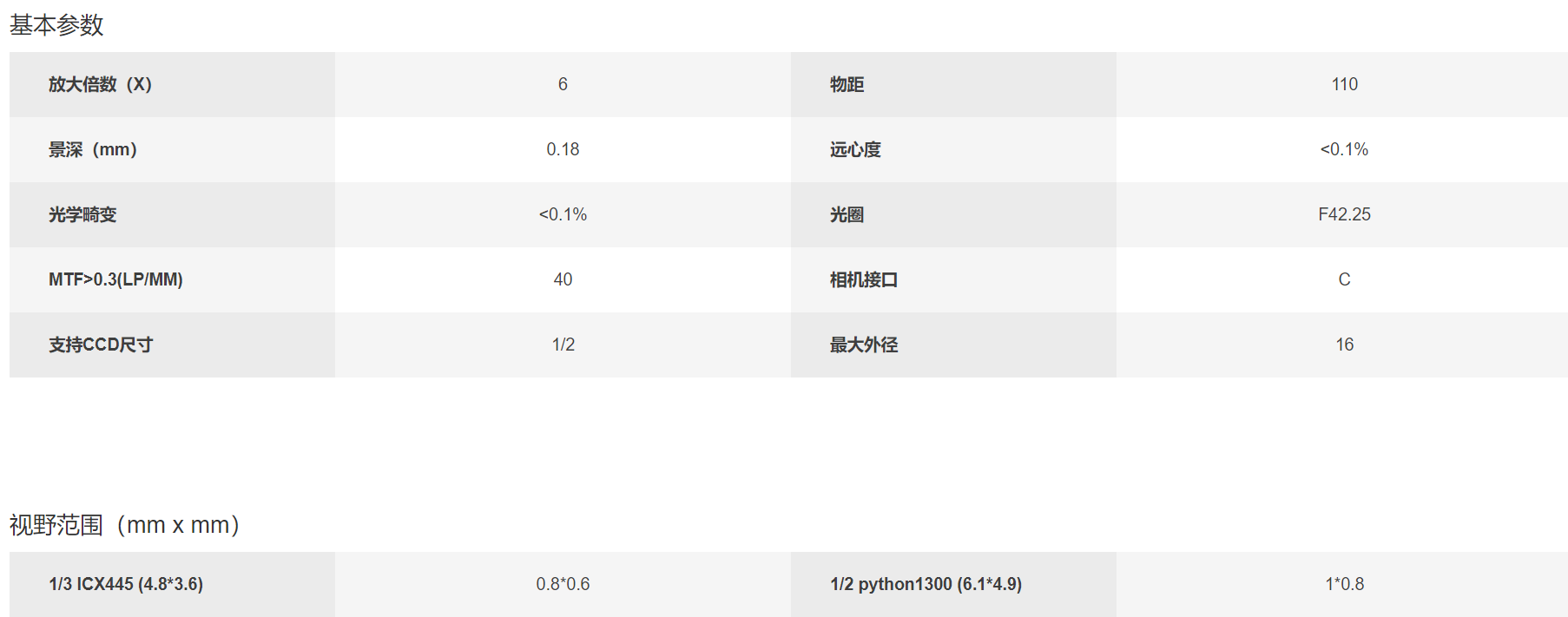Image resolution: width=1568 pixels, height=617 pixels.
Task: Click the object distance value 110
Action: (x=1344, y=84)
